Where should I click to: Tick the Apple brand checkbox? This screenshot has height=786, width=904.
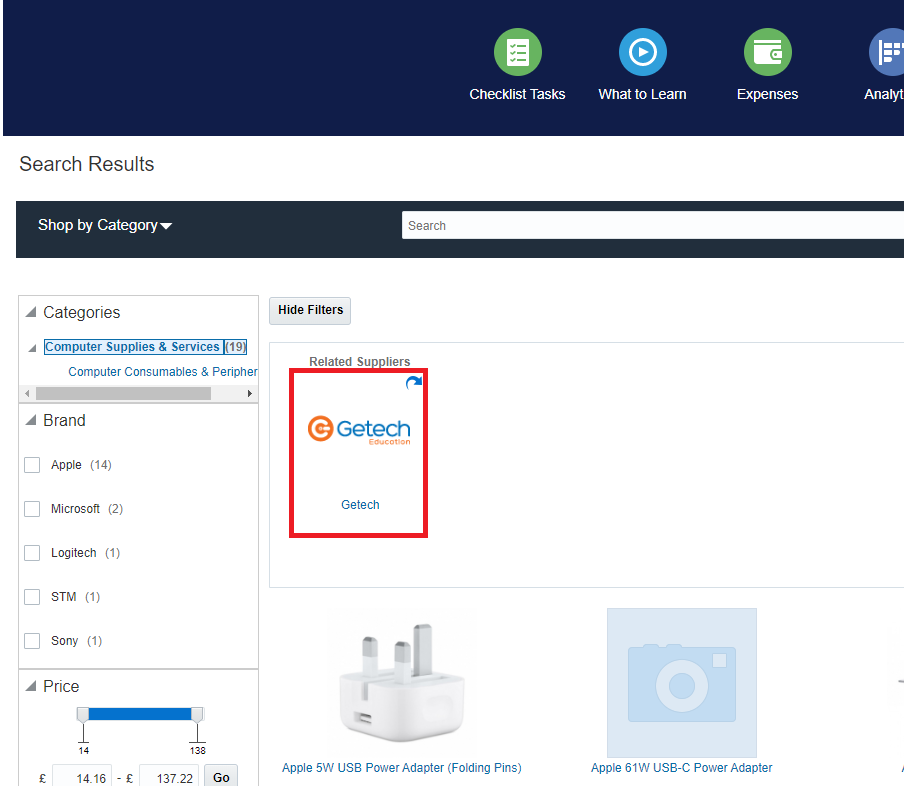(32, 465)
